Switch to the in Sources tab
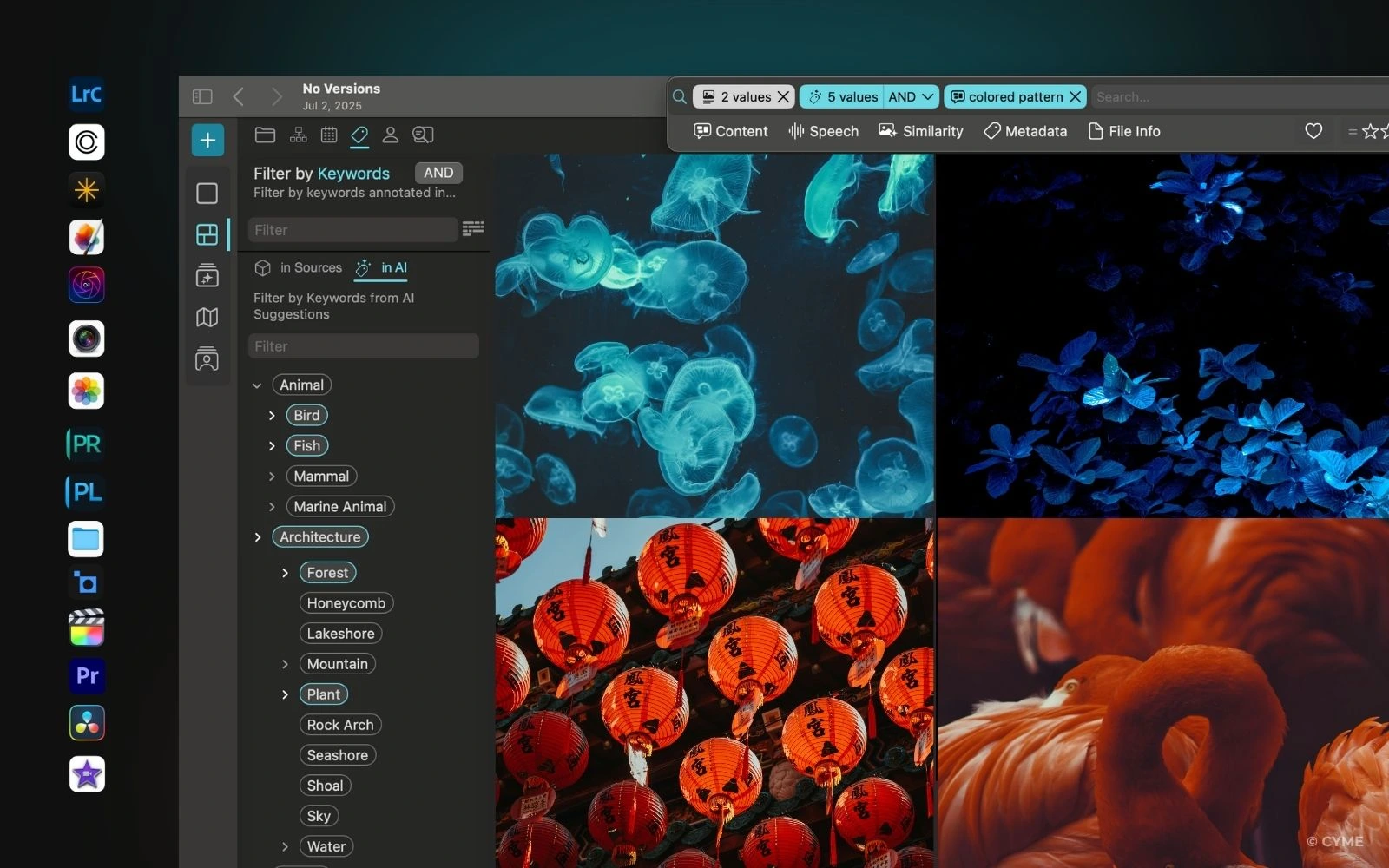1389x868 pixels. pyautogui.click(x=300, y=267)
